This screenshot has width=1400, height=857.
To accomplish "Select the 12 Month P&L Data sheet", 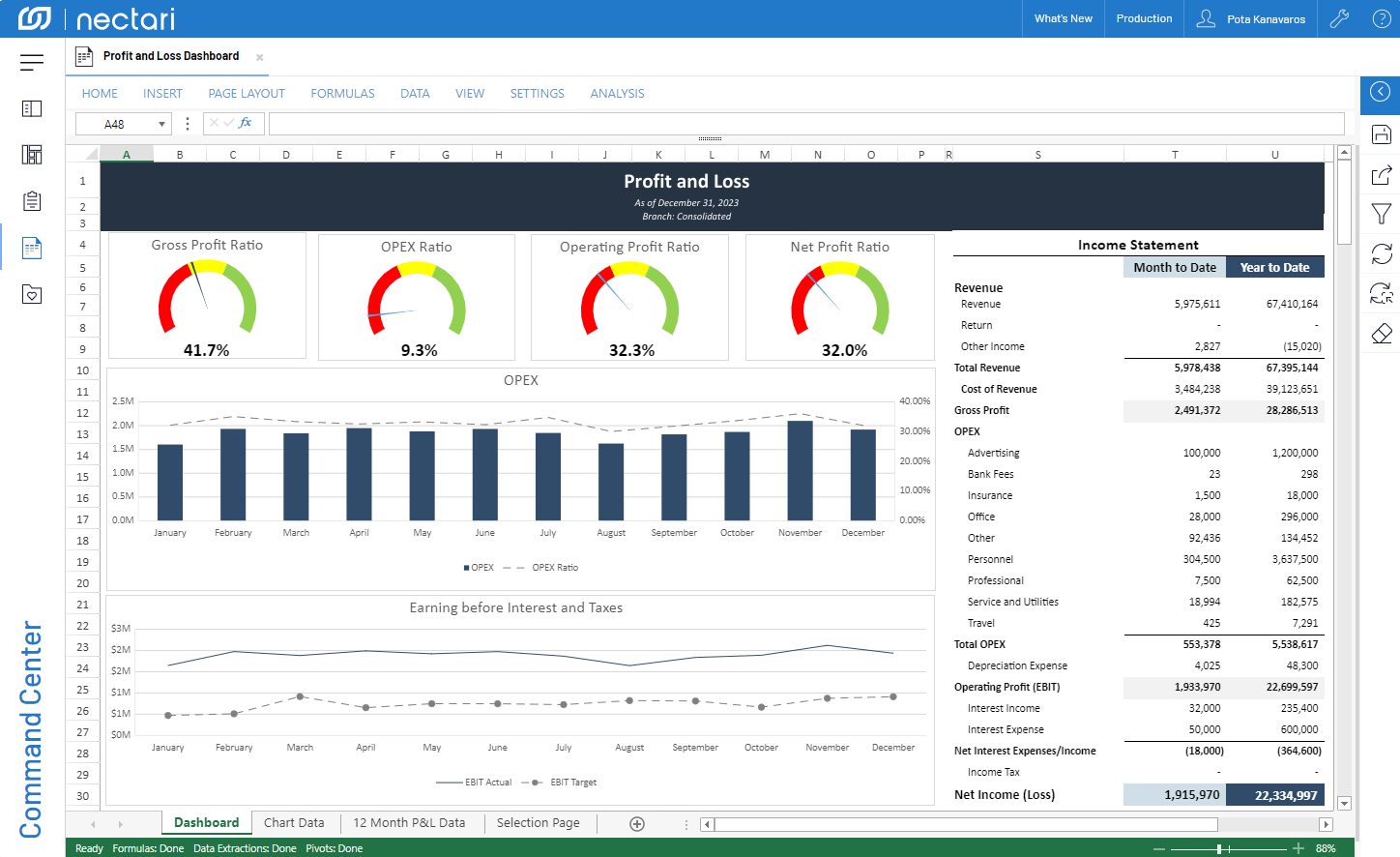I will 409,823.
